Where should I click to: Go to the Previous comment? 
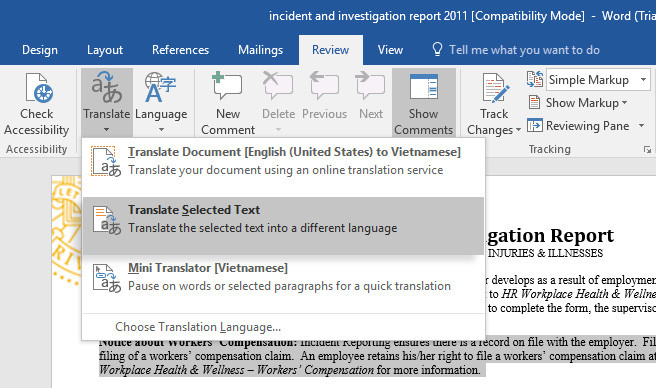coord(324,85)
